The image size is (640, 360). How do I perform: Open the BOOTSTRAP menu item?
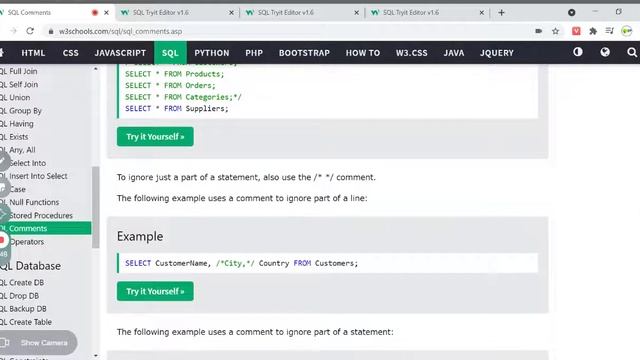click(x=304, y=53)
